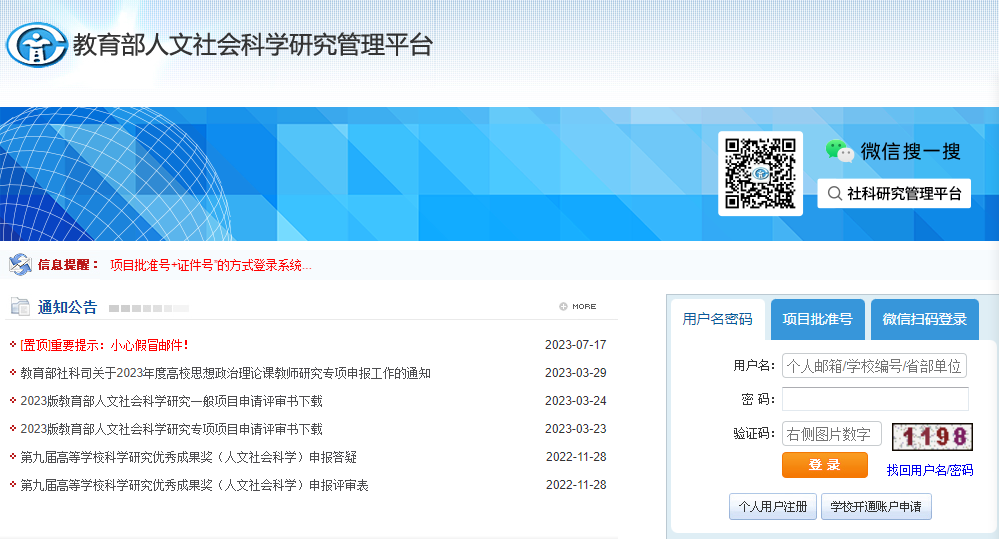The height and width of the screenshot is (539, 999).
Task: Open MORE announcements link
Action: (x=578, y=307)
